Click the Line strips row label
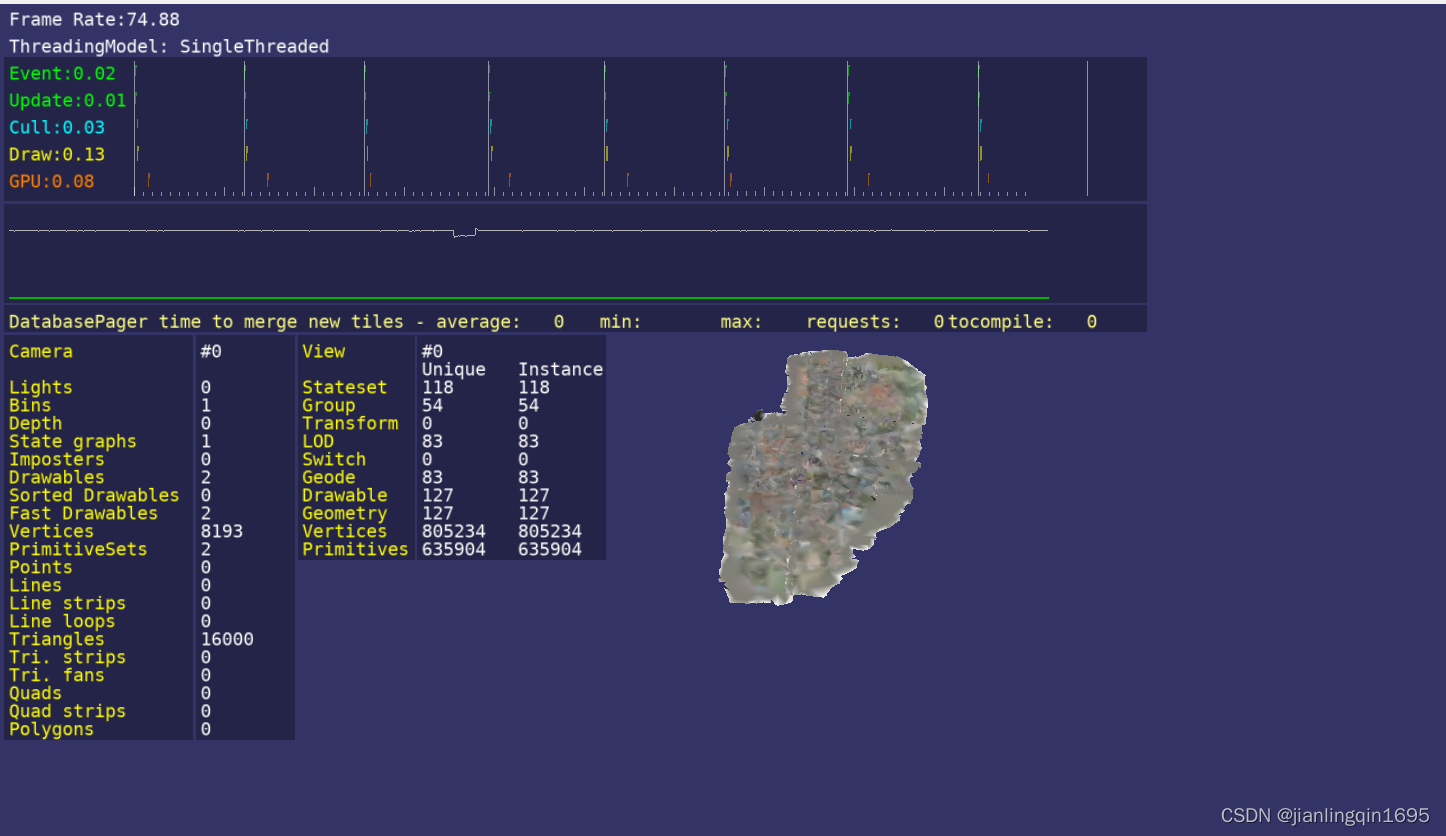The height and width of the screenshot is (836, 1446). [x=68, y=603]
